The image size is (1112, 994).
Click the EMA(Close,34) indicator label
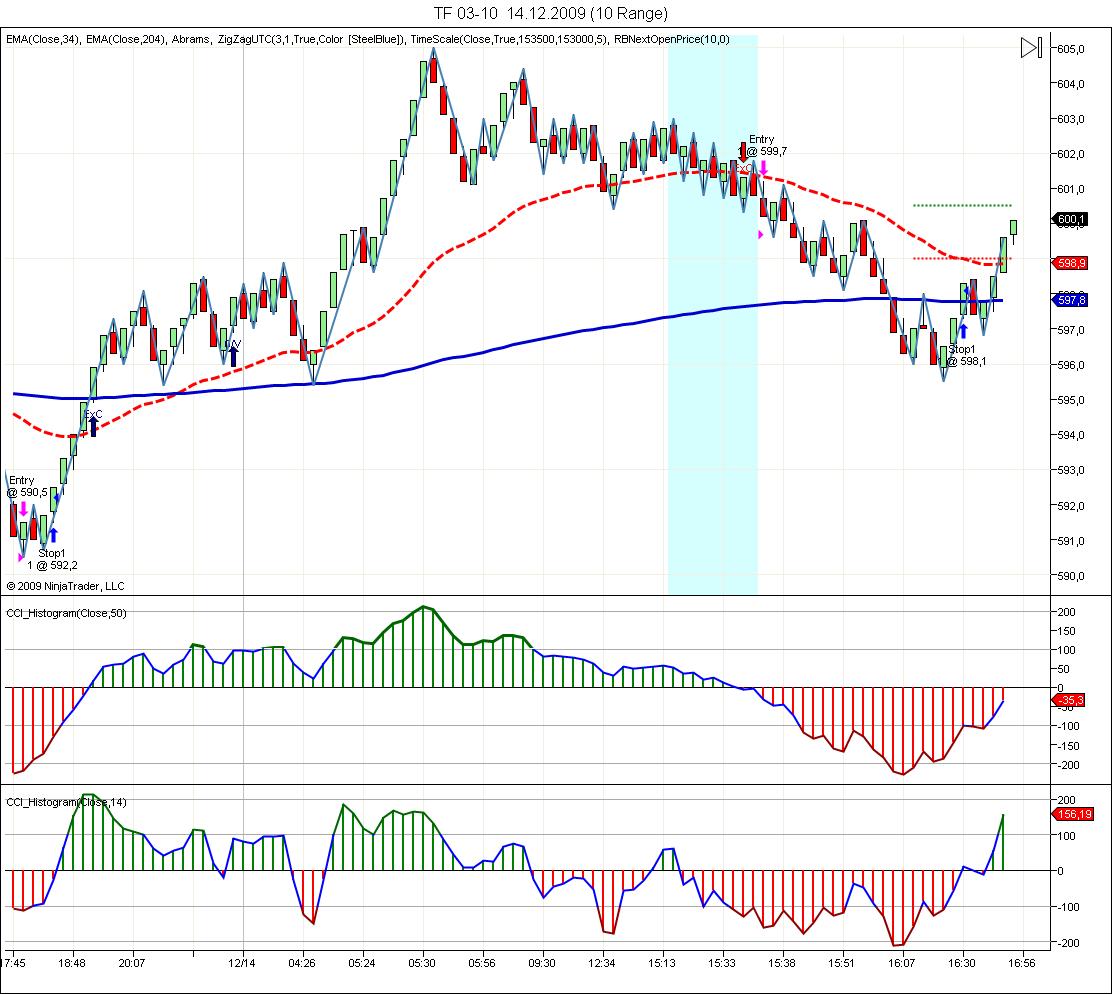pos(43,40)
